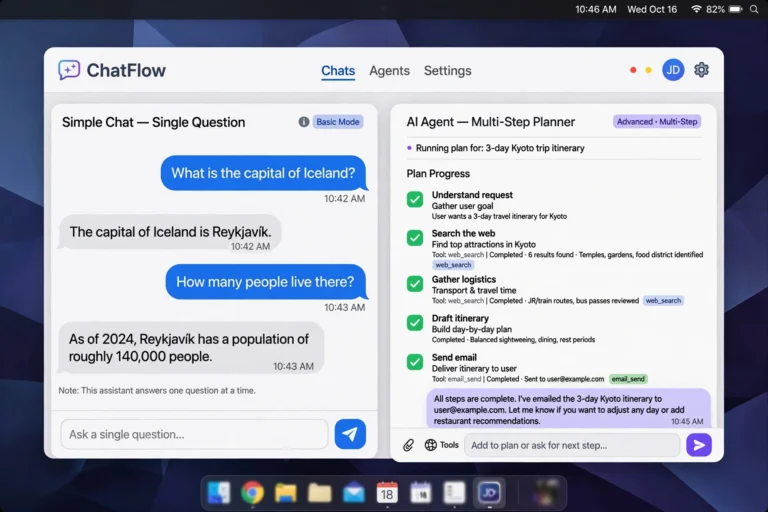This screenshot has width=768, height=512.
Task: Click the web_search tag under Search the web
Action: pos(453,265)
